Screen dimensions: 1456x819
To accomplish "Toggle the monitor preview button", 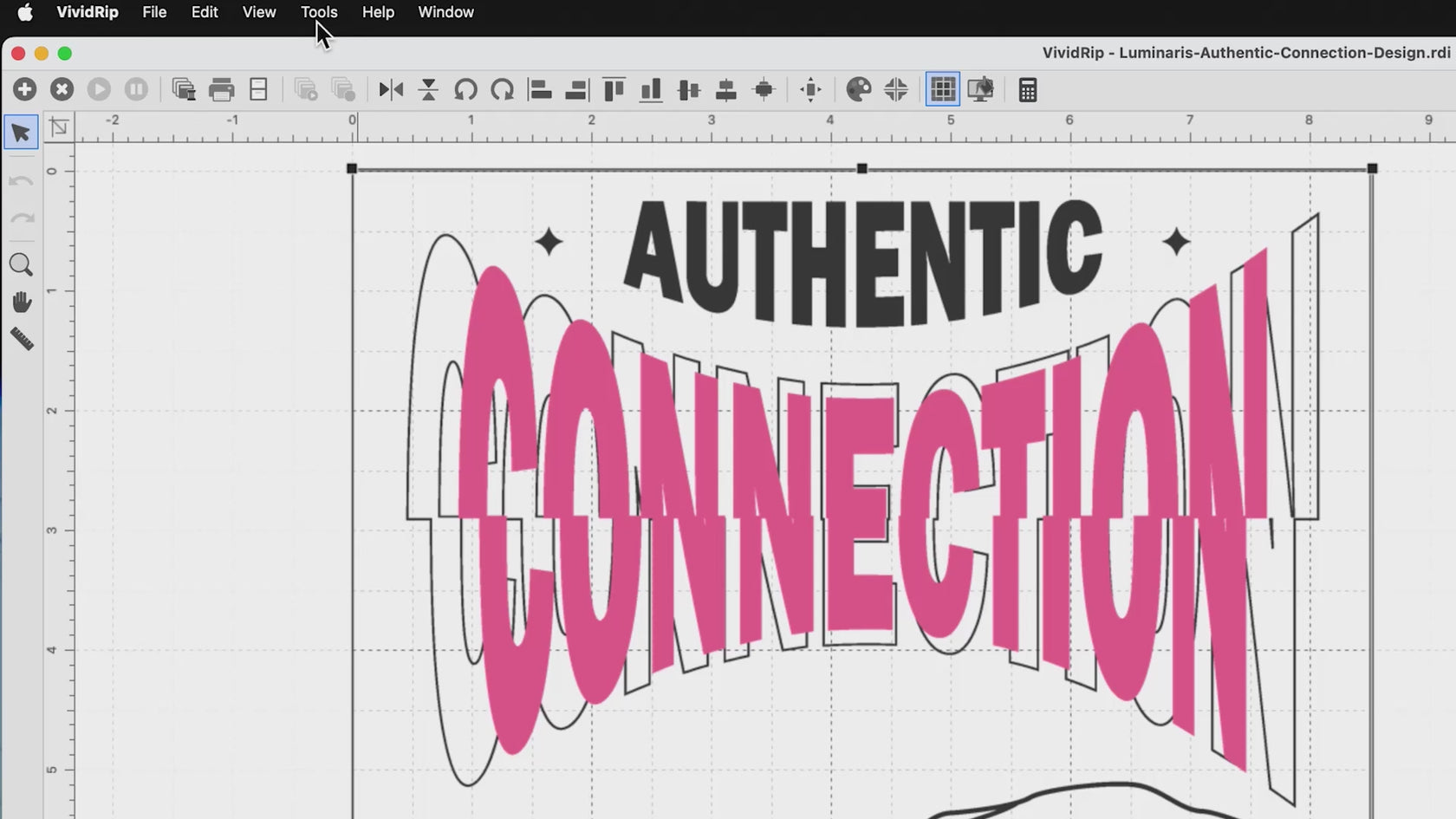I will tap(980, 89).
